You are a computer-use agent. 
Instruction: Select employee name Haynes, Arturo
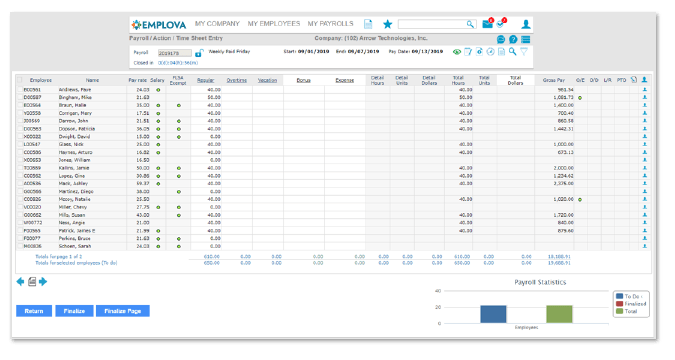75,152
